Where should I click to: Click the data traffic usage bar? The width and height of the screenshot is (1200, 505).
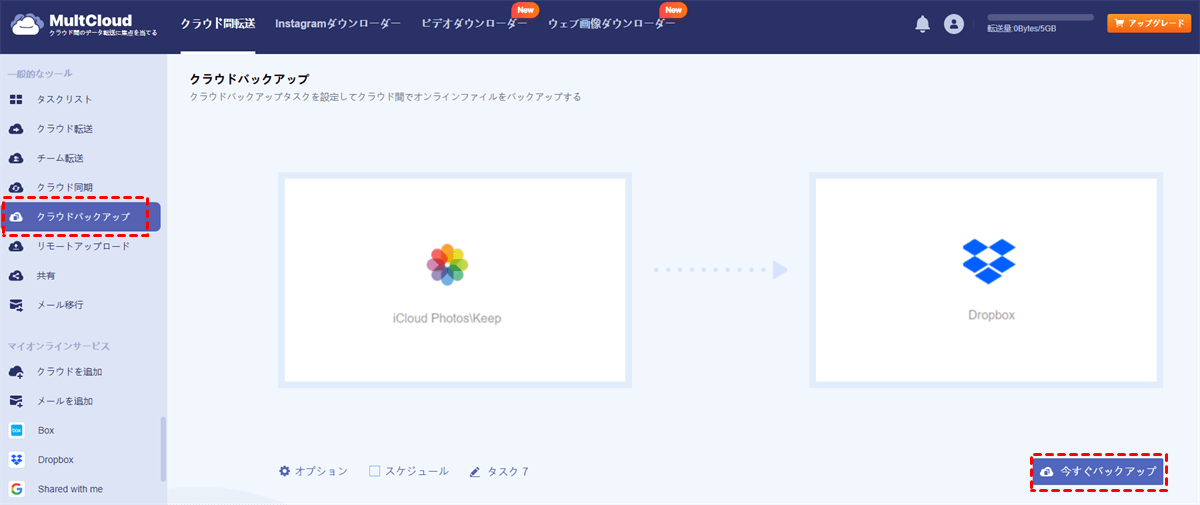click(x=1040, y=17)
